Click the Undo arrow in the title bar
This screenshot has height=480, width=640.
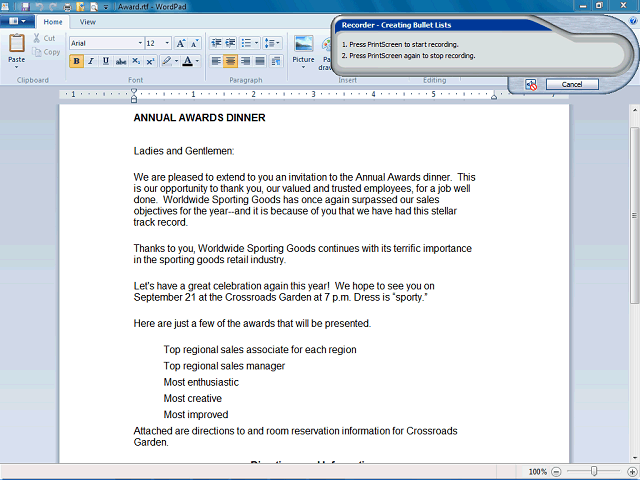coord(39,7)
